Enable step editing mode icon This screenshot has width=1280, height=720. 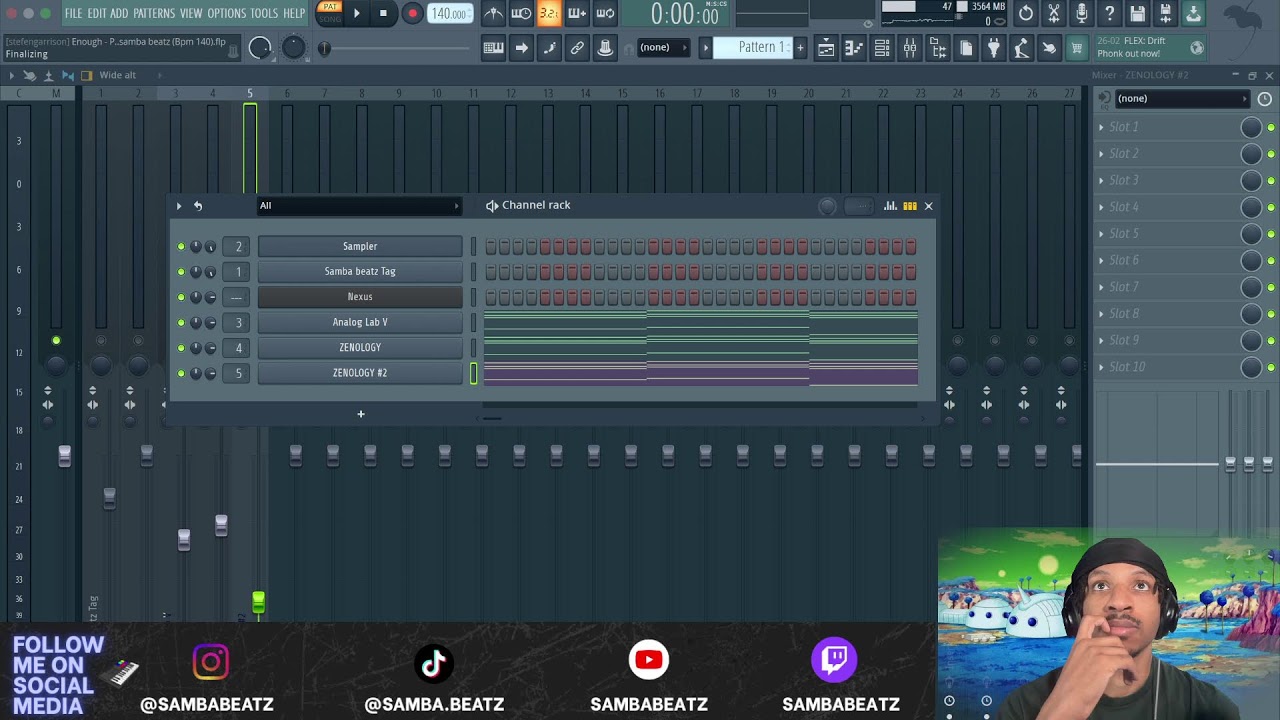click(549, 47)
